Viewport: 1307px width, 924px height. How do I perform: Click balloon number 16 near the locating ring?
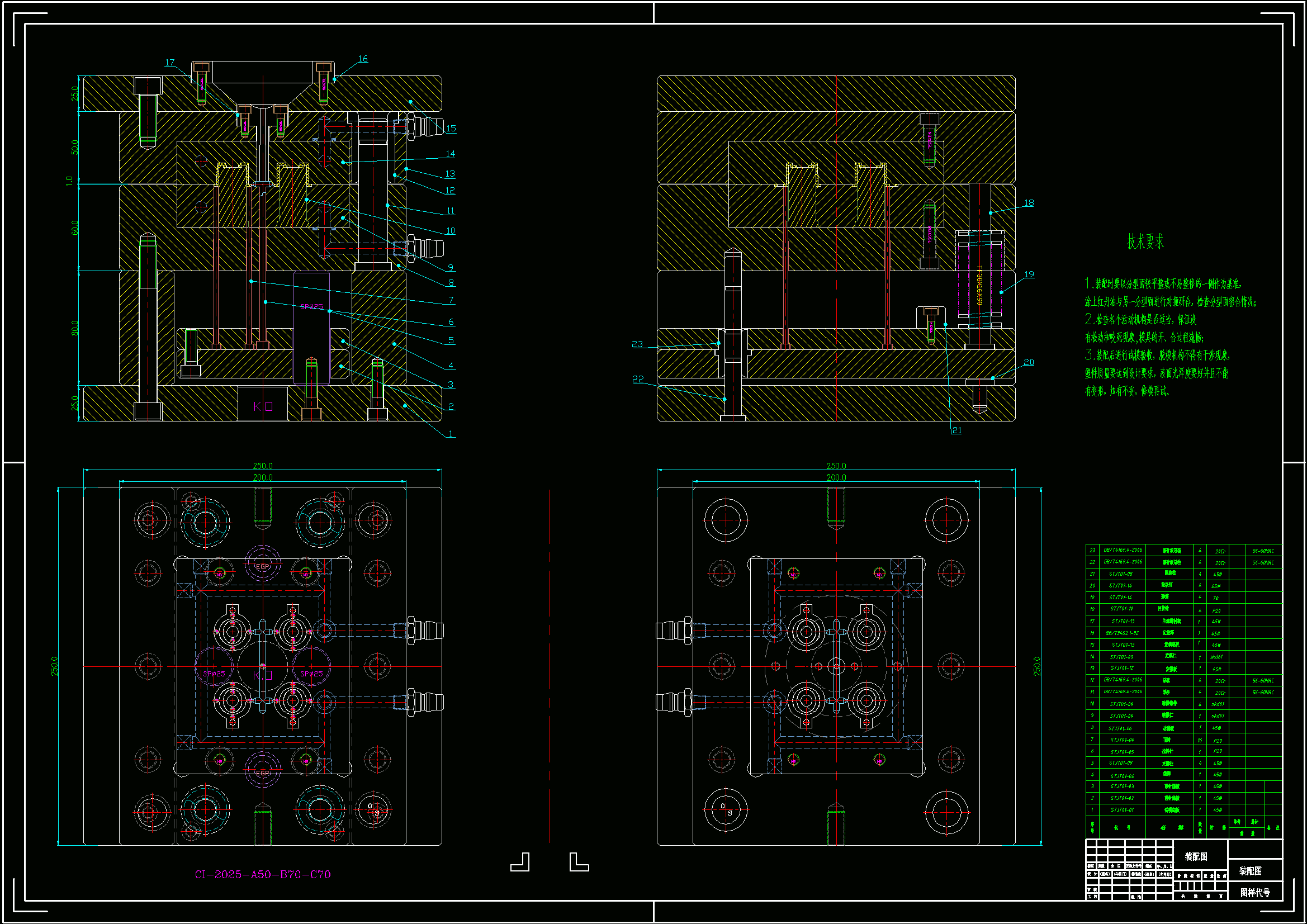pos(363,59)
